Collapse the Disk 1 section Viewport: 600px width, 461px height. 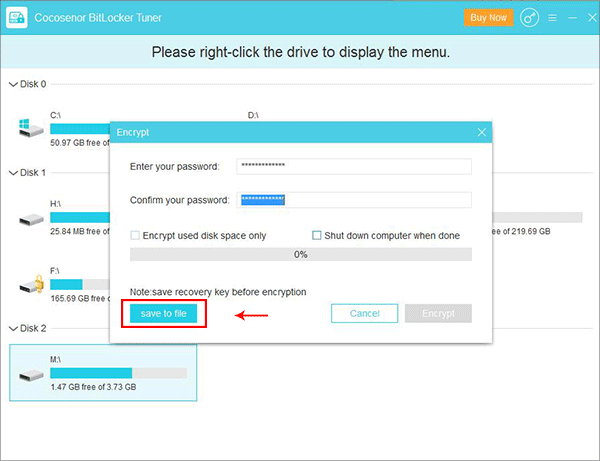tap(13, 173)
